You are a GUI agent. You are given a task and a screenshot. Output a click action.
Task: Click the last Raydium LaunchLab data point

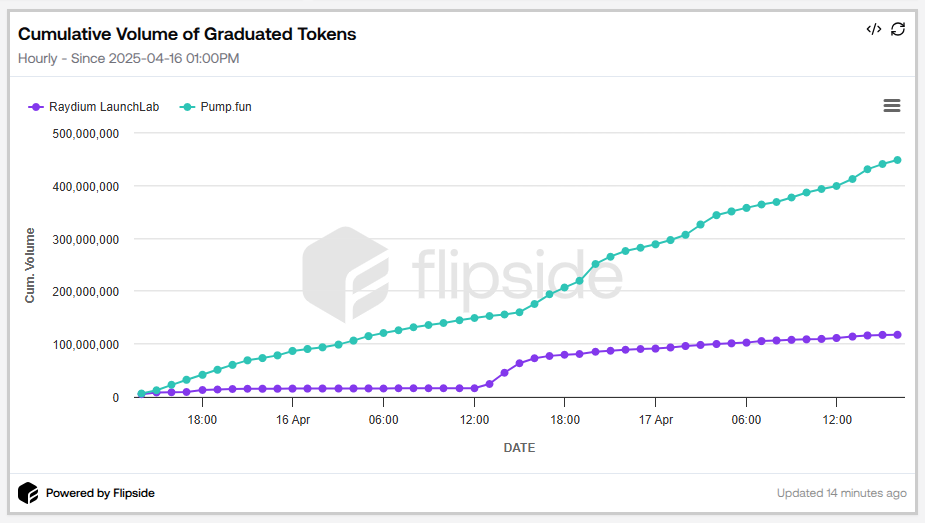(897, 335)
